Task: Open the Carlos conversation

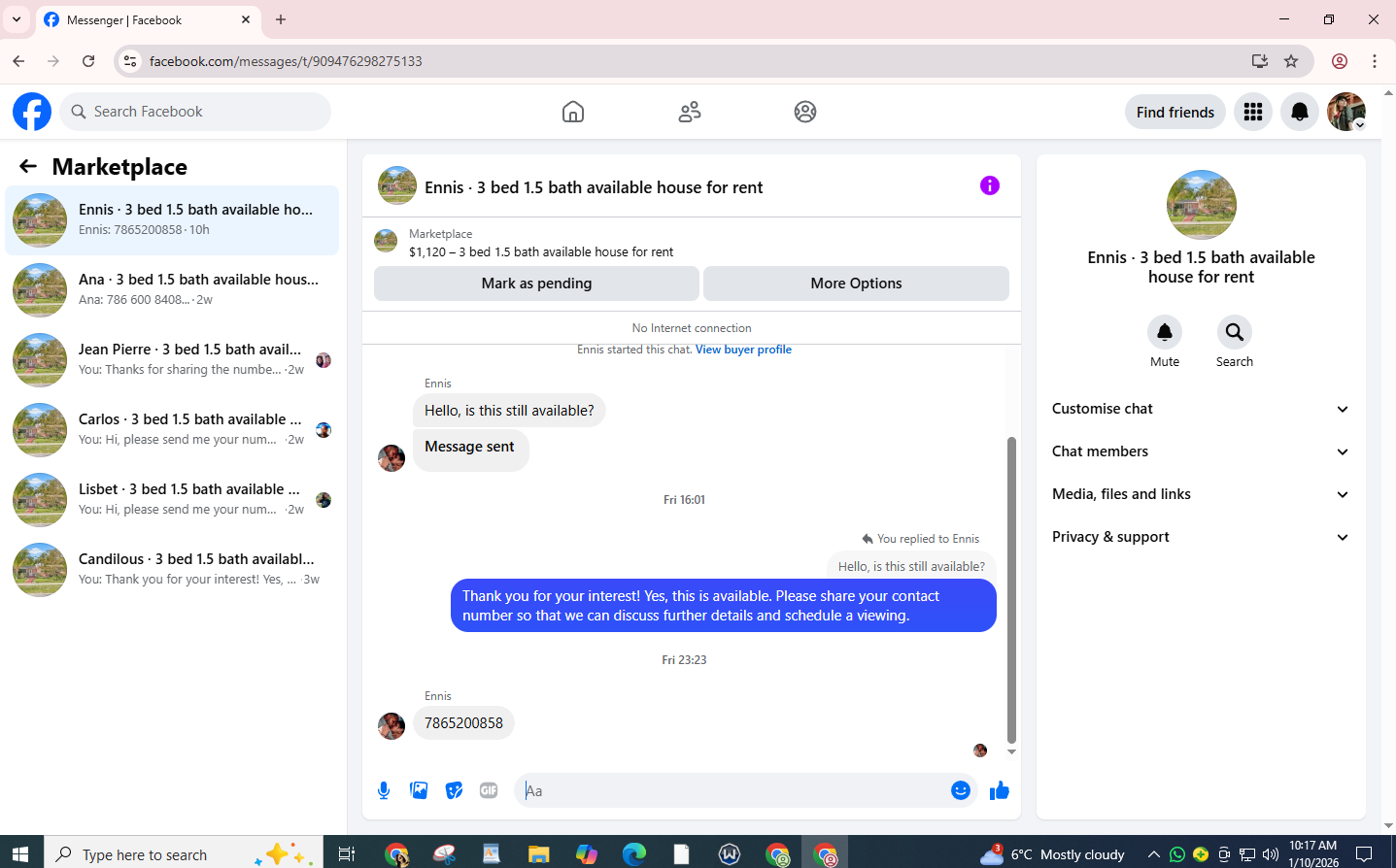Action: pyautogui.click(x=172, y=430)
